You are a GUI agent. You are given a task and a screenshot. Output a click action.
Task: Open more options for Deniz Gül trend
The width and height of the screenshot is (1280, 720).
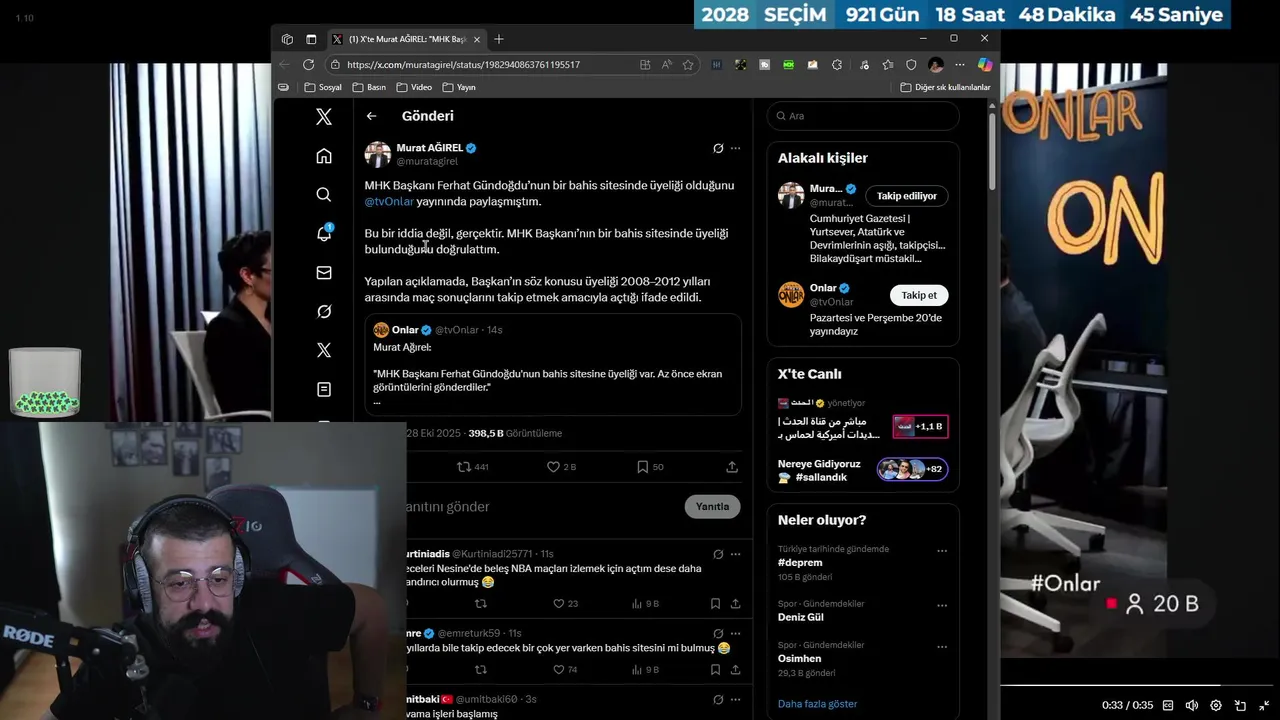click(942, 605)
